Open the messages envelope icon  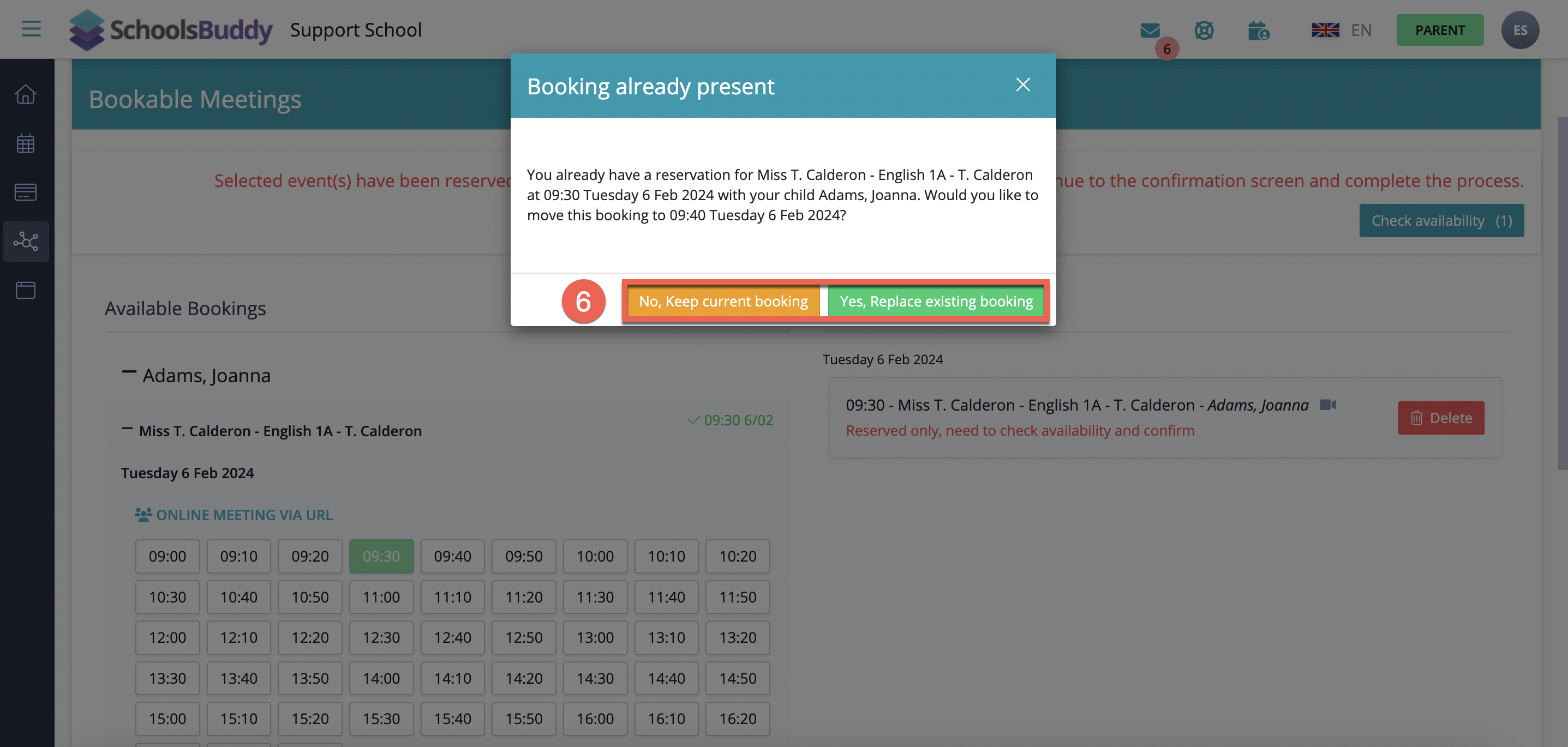click(x=1150, y=30)
